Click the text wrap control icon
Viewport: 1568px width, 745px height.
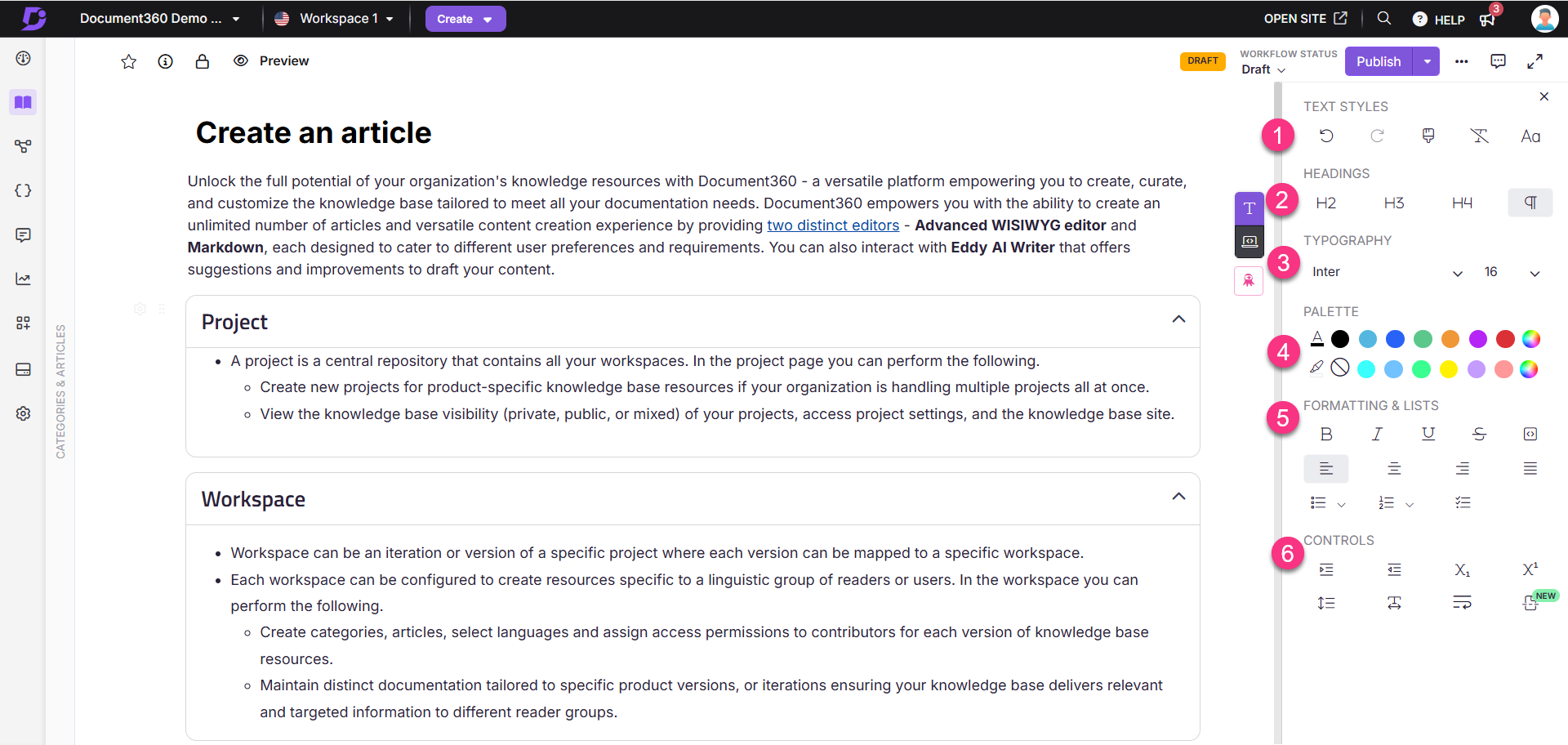pyautogui.click(x=1462, y=603)
